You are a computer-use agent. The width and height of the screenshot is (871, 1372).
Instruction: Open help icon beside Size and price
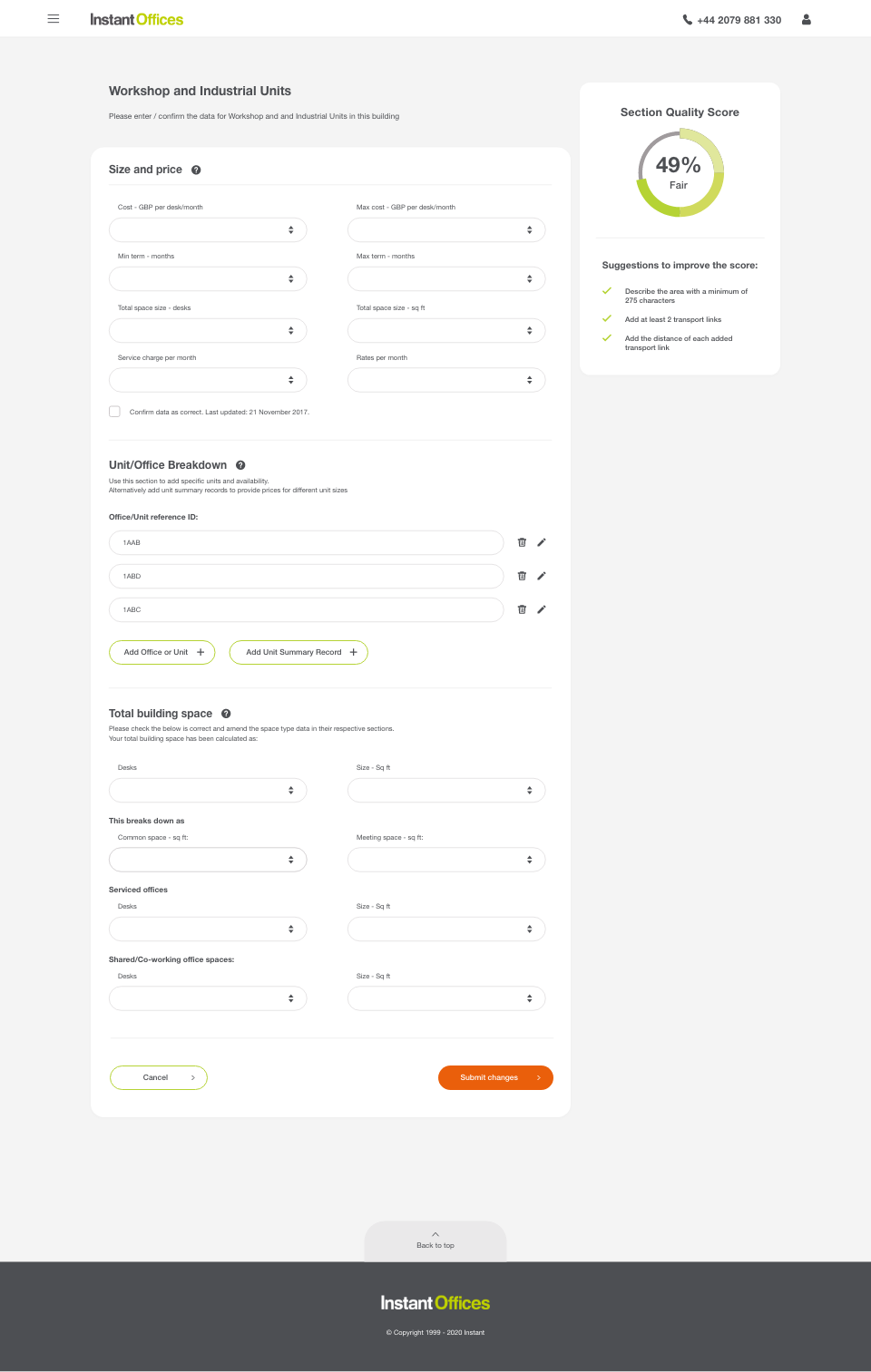[196, 170]
